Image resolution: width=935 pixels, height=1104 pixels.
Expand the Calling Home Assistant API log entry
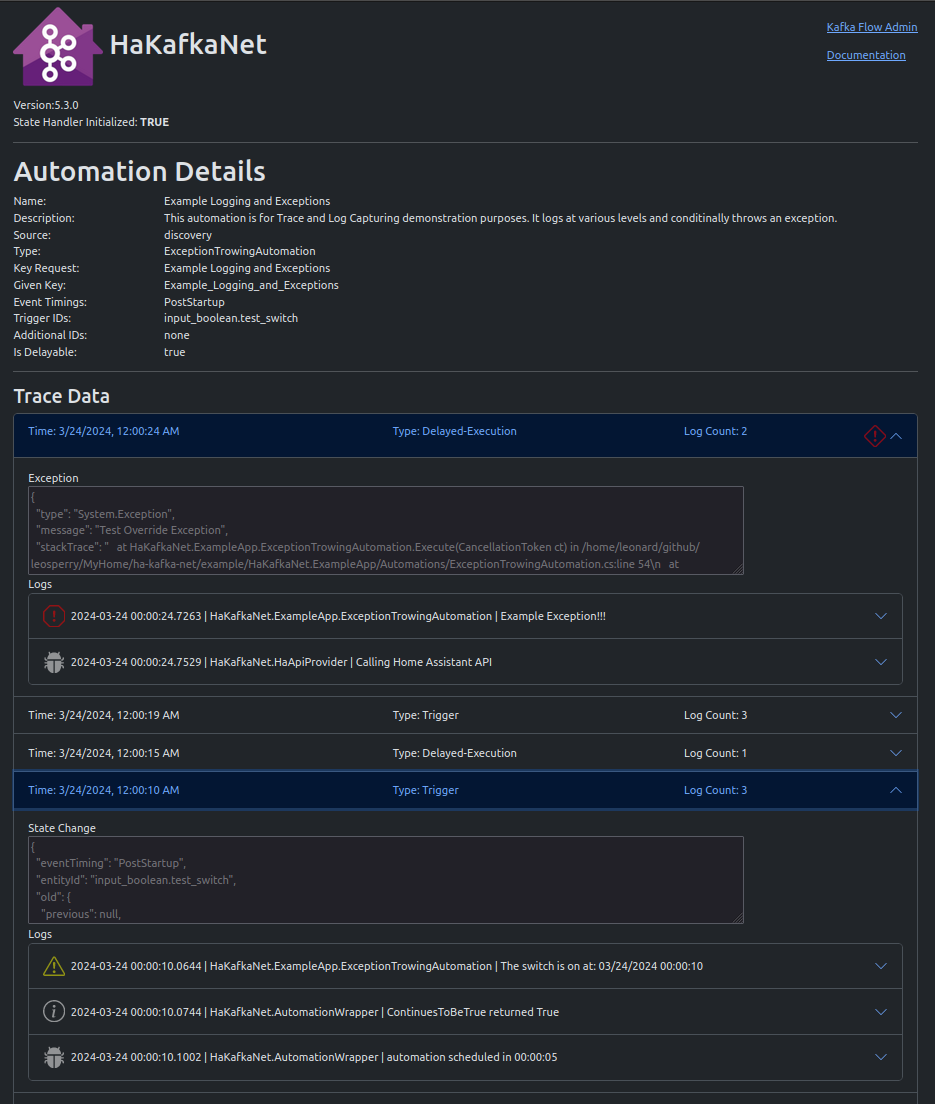[881, 662]
